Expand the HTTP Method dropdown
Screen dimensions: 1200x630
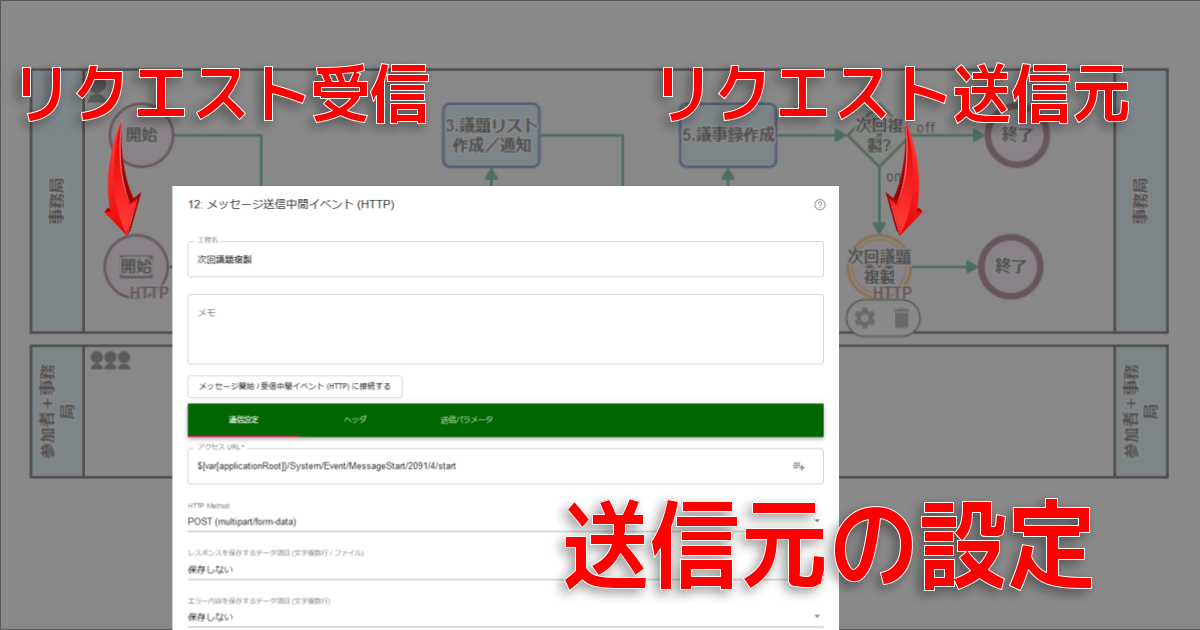pos(505,521)
